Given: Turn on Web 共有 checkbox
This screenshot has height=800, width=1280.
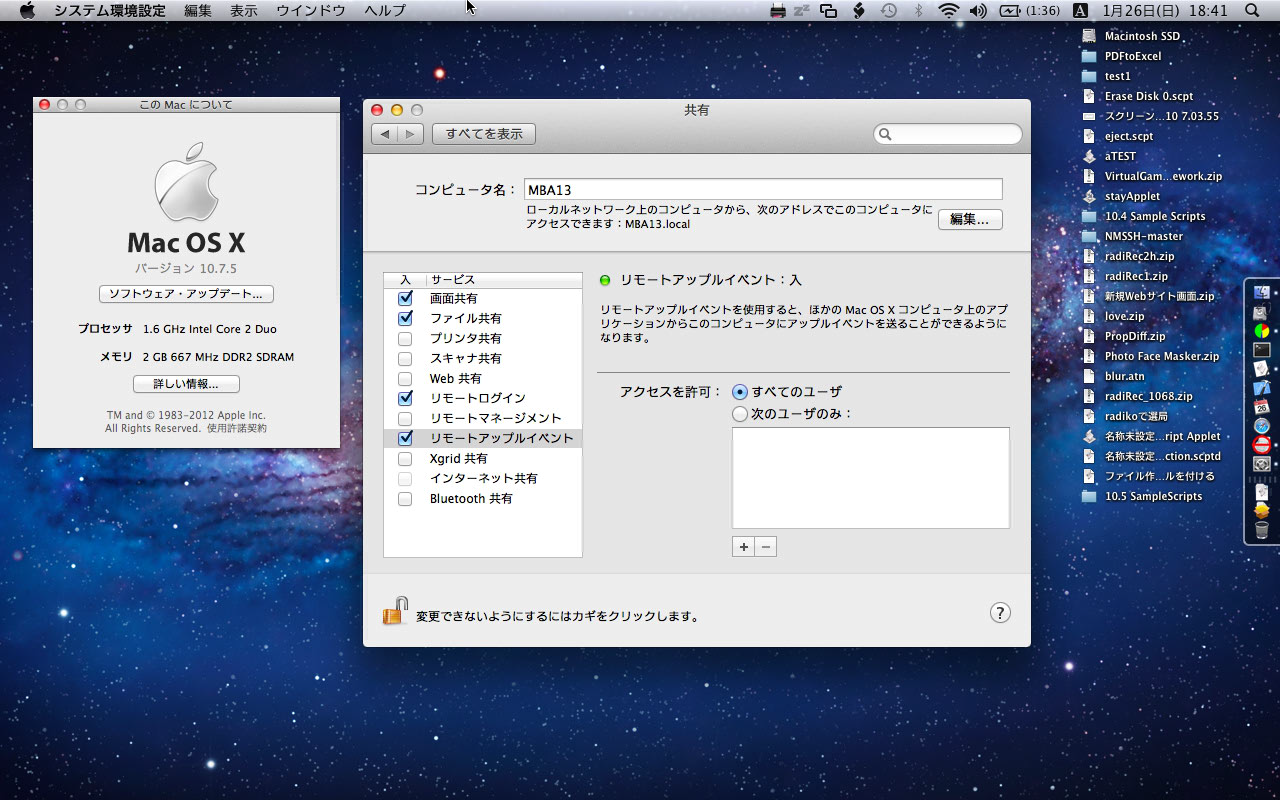Looking at the screenshot, I should tap(405, 378).
